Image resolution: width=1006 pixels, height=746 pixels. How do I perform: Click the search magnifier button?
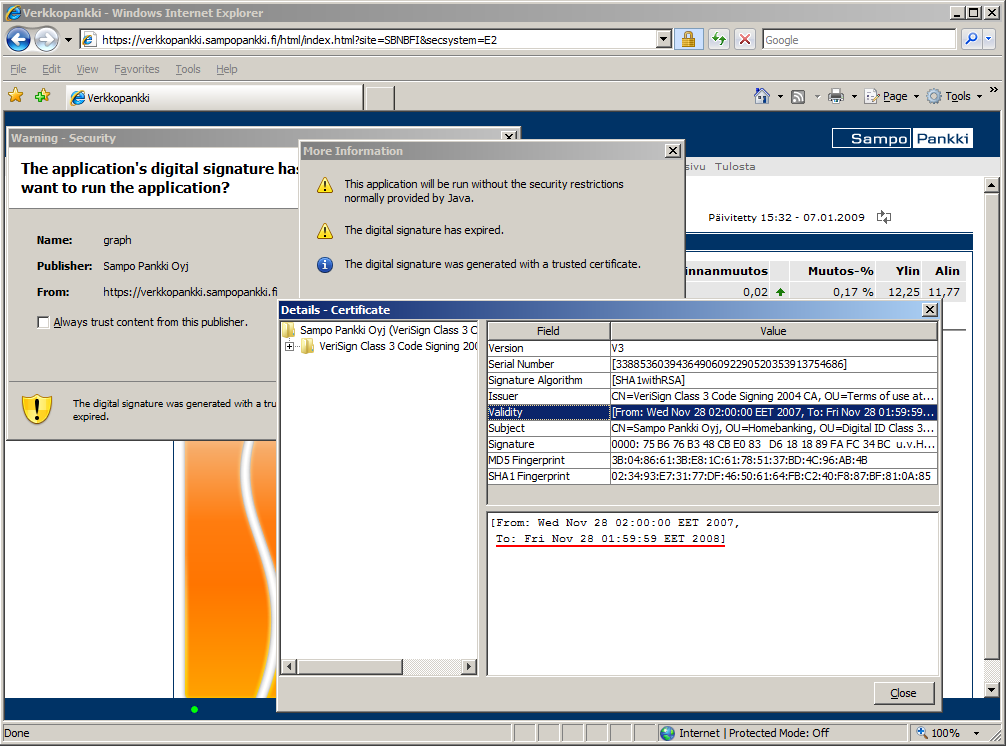click(971, 40)
